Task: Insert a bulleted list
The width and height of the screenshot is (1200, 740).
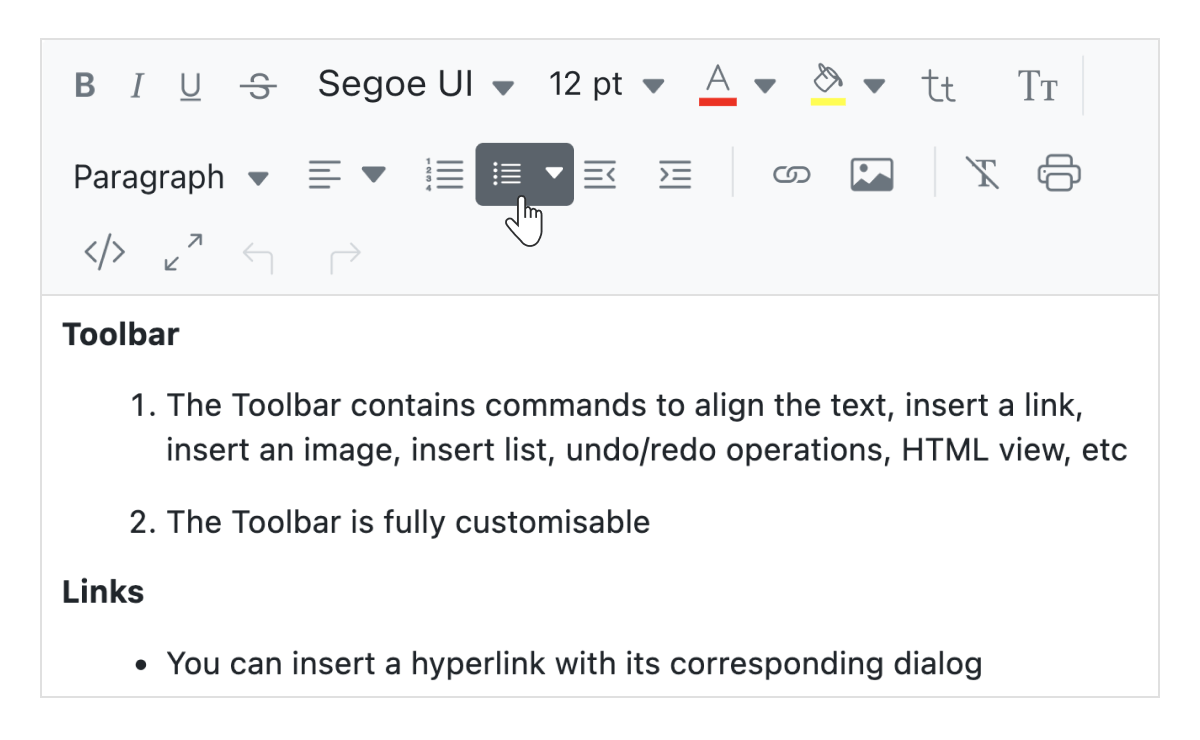Action: pos(508,174)
